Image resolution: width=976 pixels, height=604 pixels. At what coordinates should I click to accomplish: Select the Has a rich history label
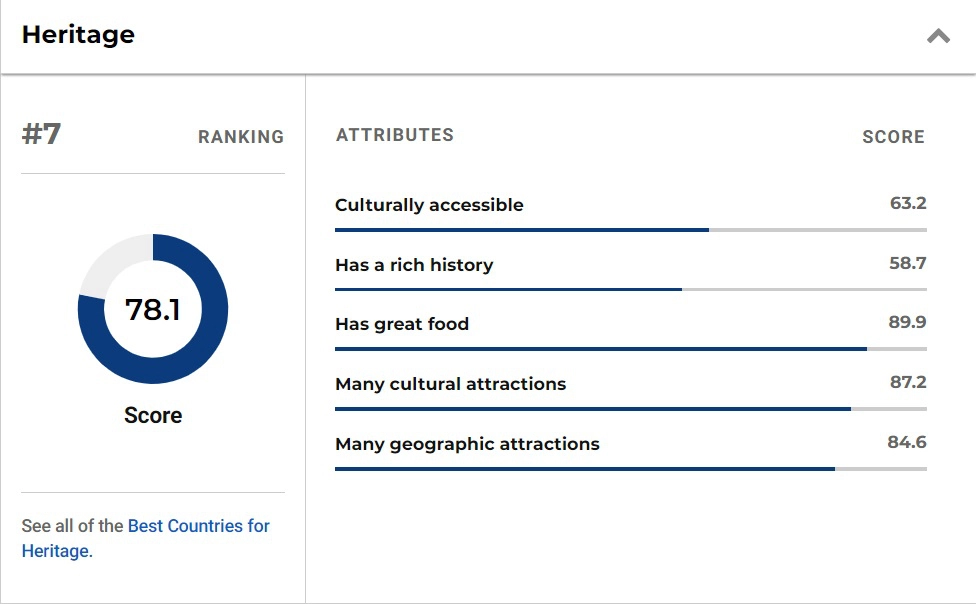point(414,265)
